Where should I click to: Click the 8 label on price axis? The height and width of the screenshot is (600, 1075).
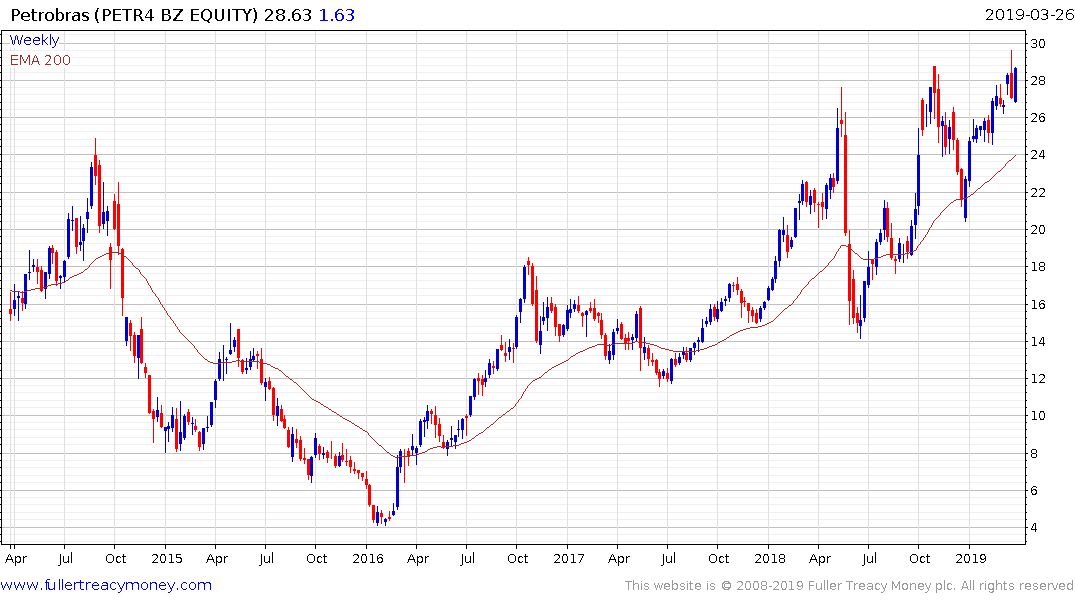(1034, 453)
